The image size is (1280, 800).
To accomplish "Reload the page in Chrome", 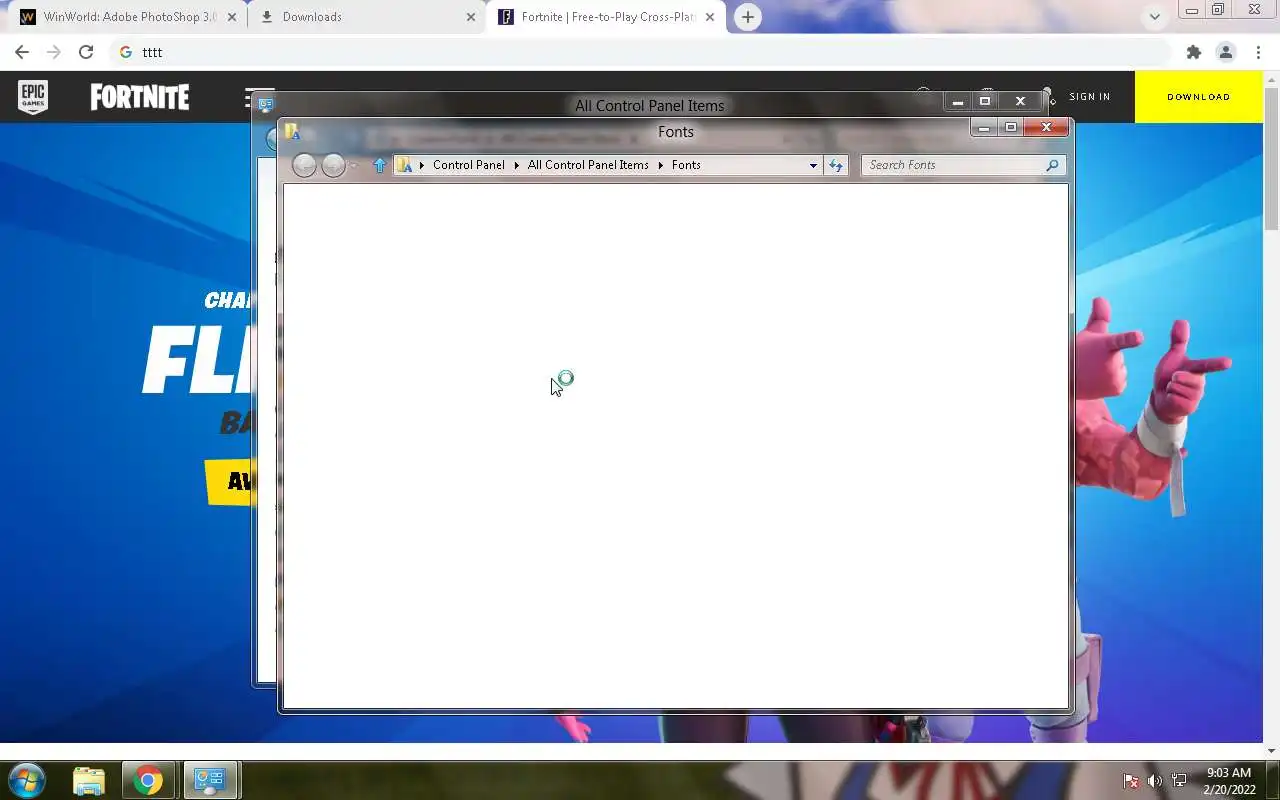I will tap(86, 52).
